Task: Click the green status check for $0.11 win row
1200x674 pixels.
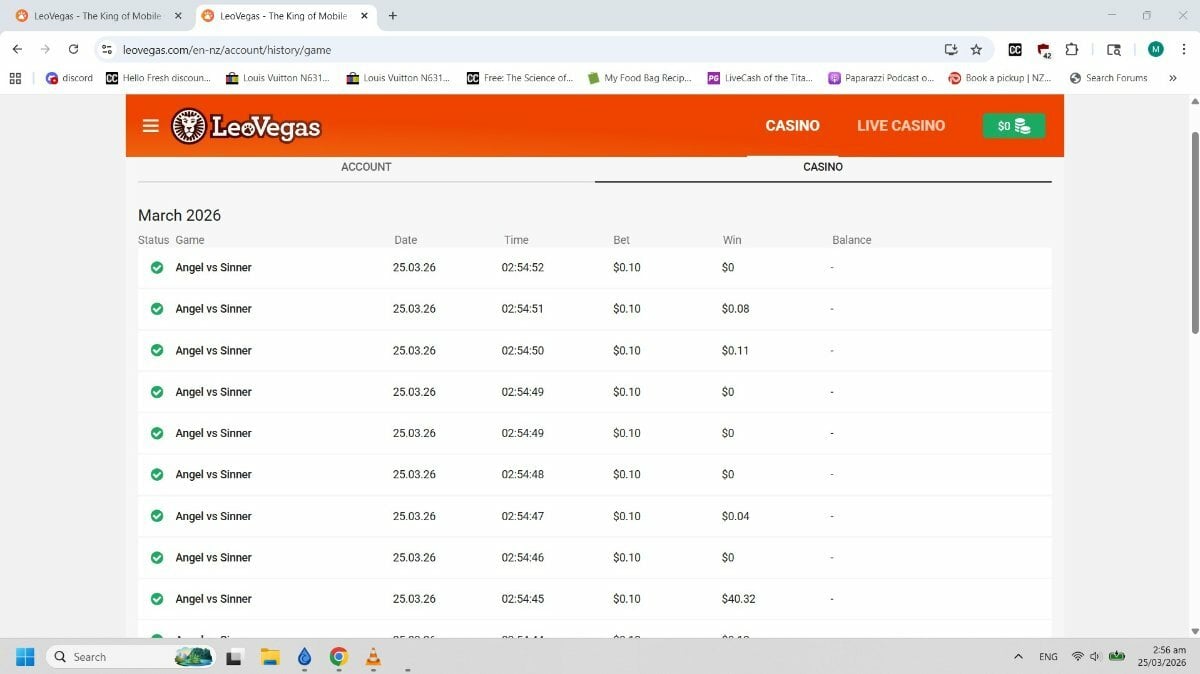Action: point(157,351)
